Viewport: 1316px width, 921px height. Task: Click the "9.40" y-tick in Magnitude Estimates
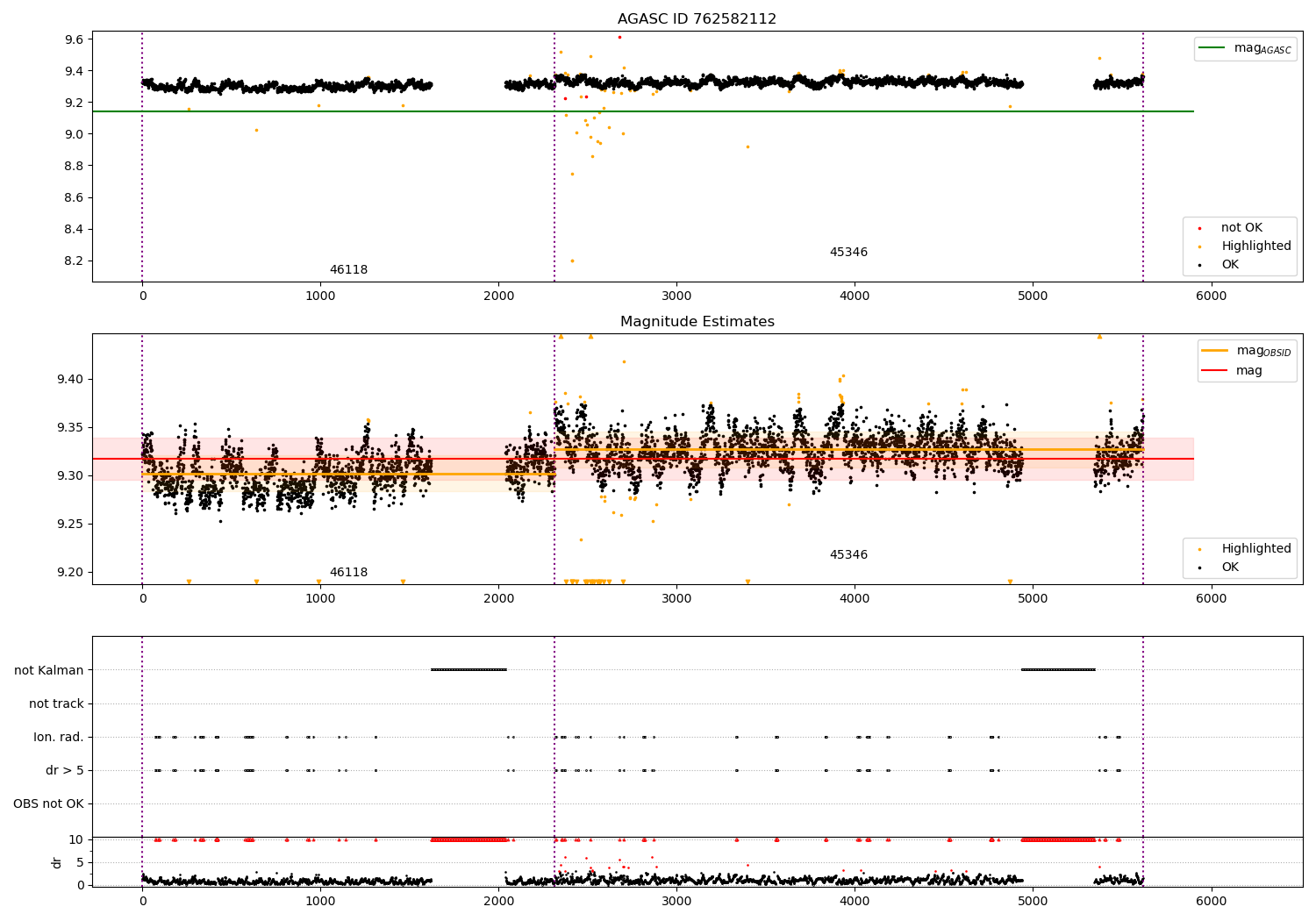tap(69, 380)
